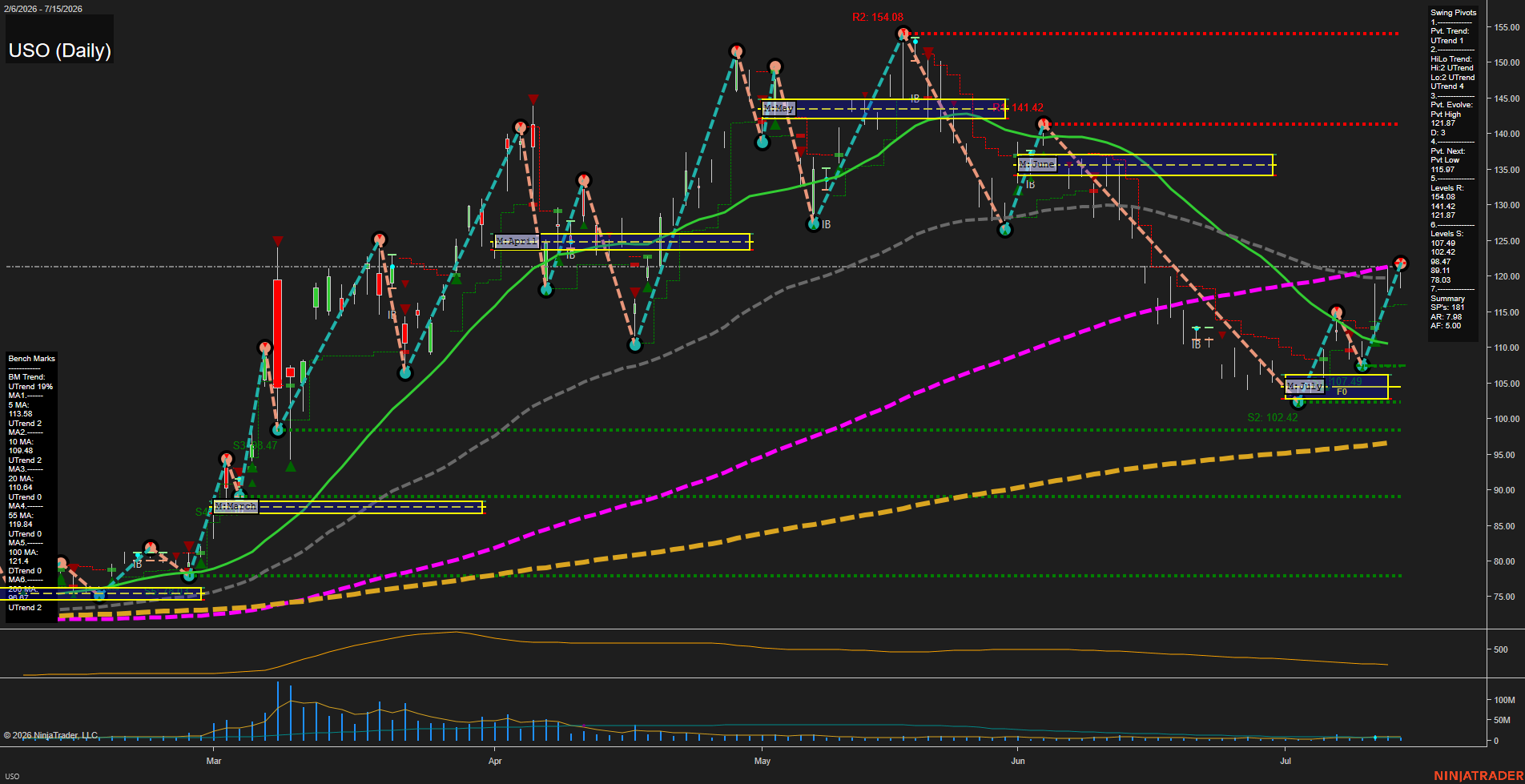Click the M:April monthly level label
This screenshot has width=1525, height=784.
click(517, 241)
